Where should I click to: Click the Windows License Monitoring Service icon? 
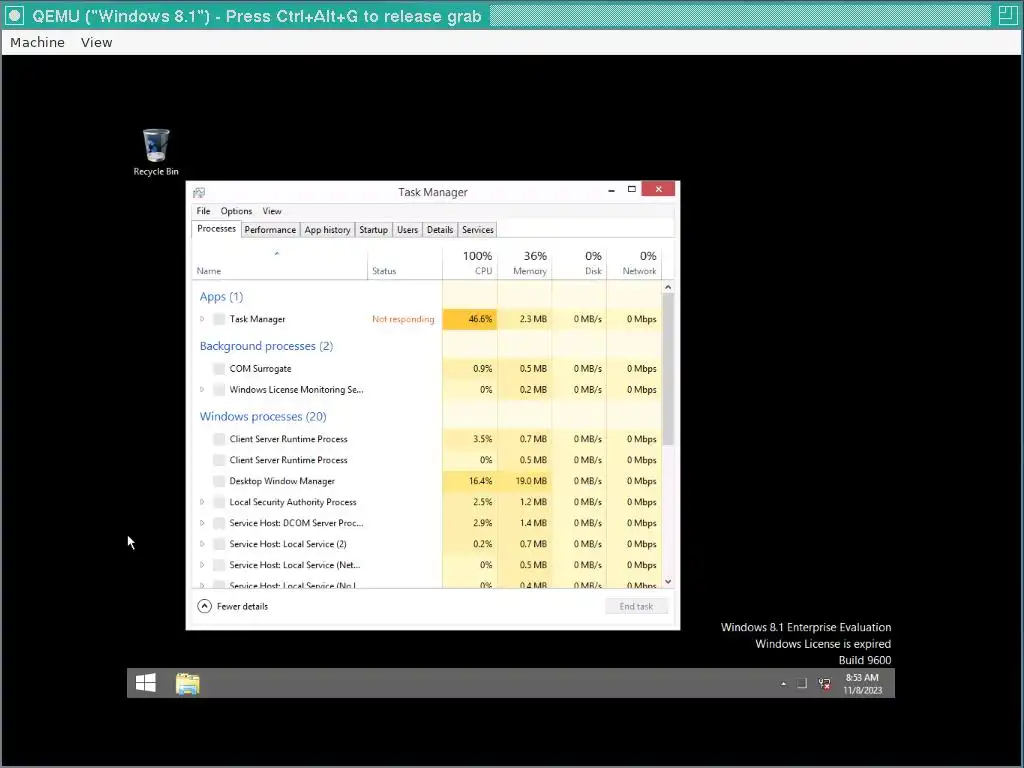[219, 389]
